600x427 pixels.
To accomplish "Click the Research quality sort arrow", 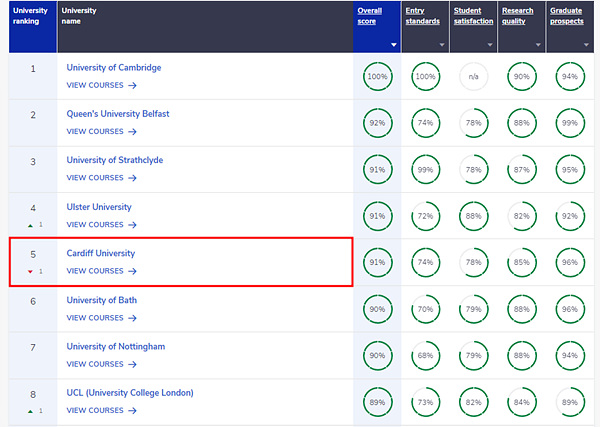I will tap(538, 45).
